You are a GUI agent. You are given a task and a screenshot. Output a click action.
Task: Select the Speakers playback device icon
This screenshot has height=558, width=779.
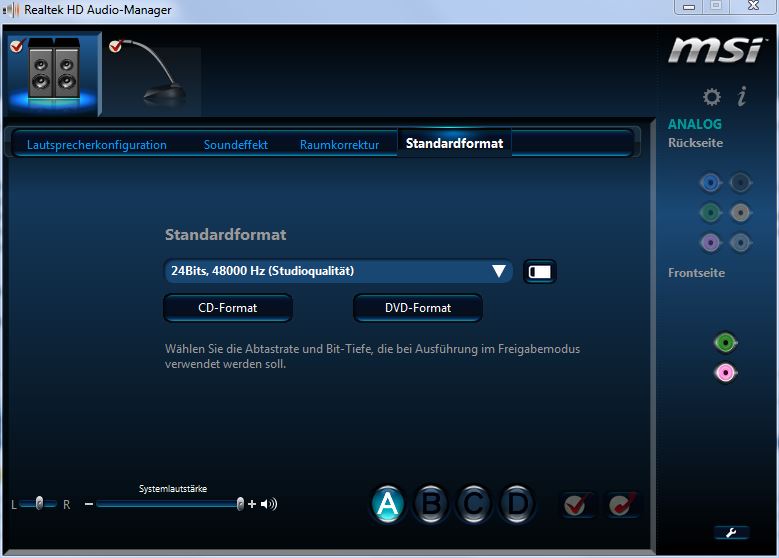pyautogui.click(x=54, y=74)
